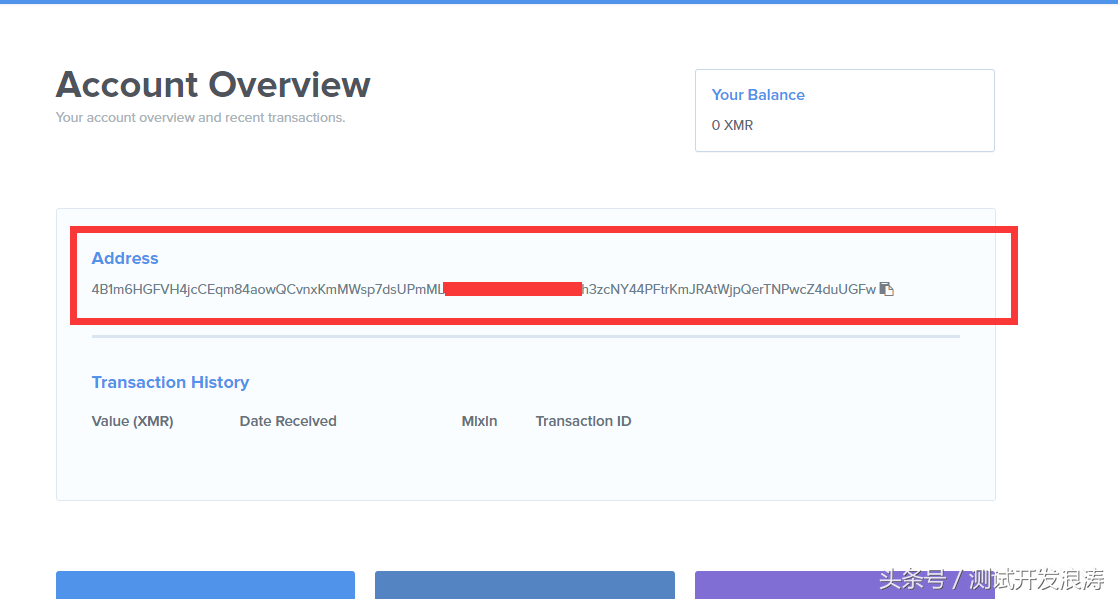The image size is (1118, 599).
Task: Click the light-blue button at bottom left
Action: coord(205,585)
